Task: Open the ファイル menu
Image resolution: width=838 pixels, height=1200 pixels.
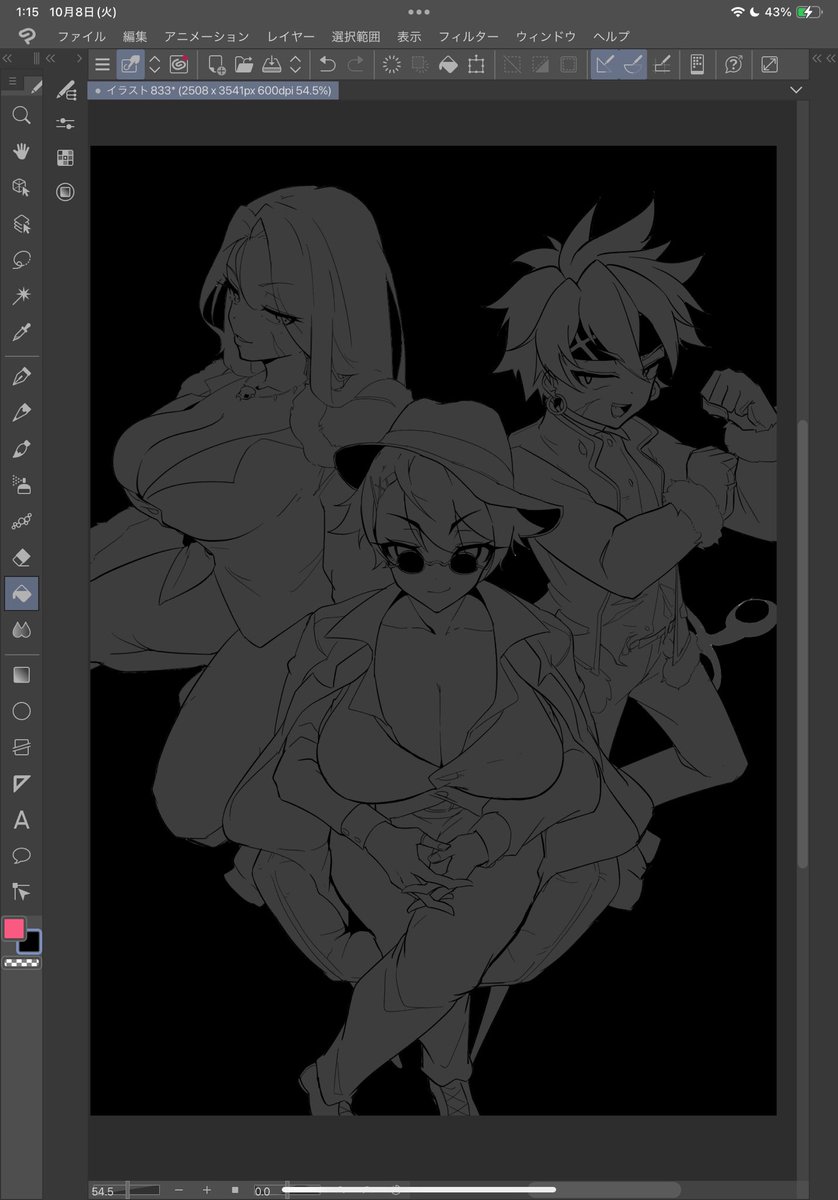Action: click(81, 36)
